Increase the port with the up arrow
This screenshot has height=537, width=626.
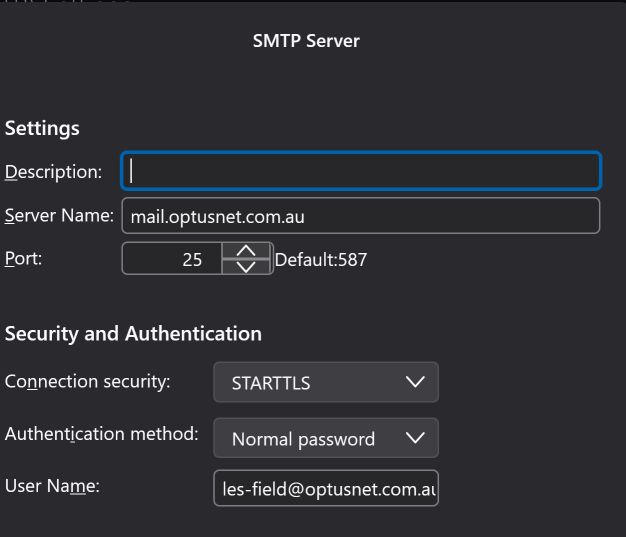tap(246, 252)
